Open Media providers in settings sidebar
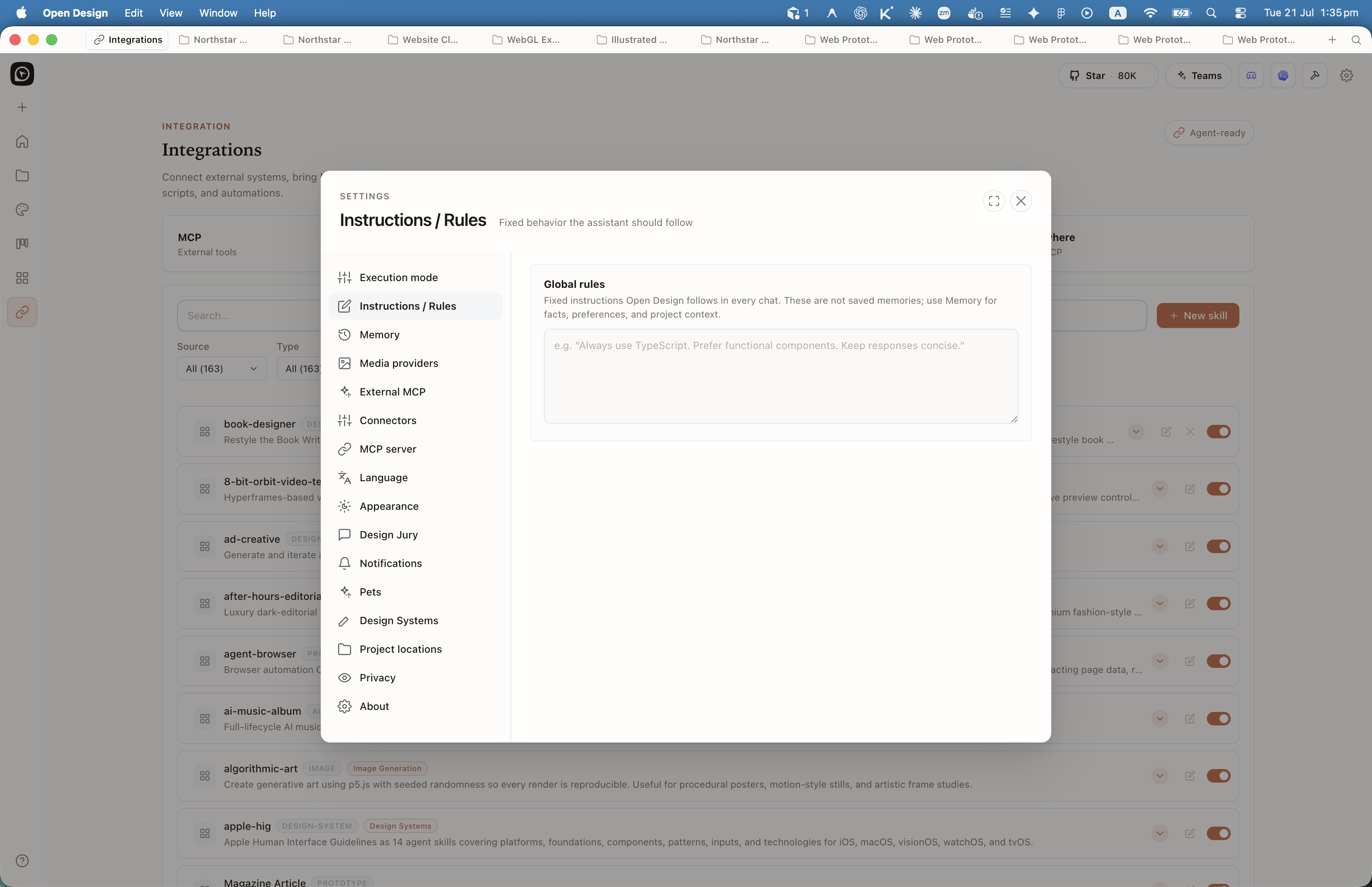 click(x=415, y=363)
